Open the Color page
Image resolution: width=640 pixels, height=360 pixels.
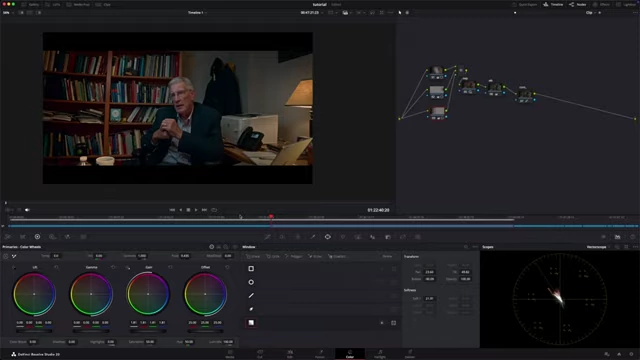pyautogui.click(x=350, y=354)
